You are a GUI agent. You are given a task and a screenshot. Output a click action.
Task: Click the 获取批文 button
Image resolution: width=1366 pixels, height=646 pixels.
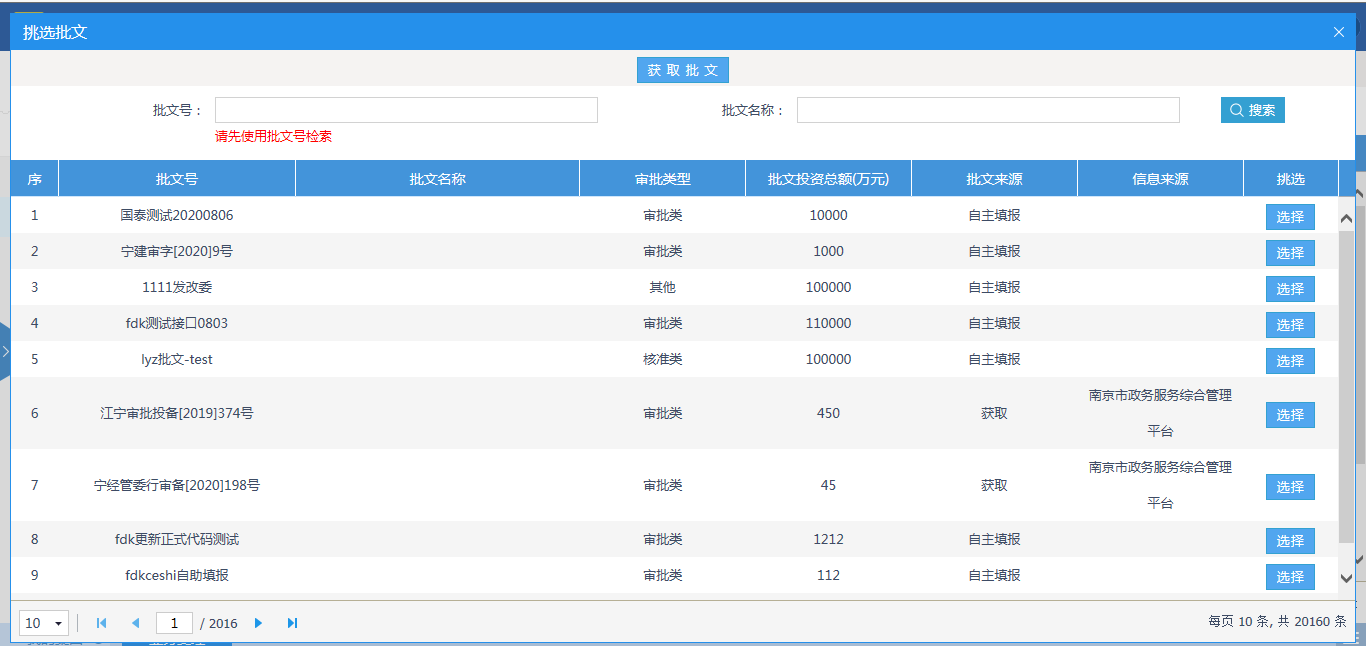tap(683, 70)
